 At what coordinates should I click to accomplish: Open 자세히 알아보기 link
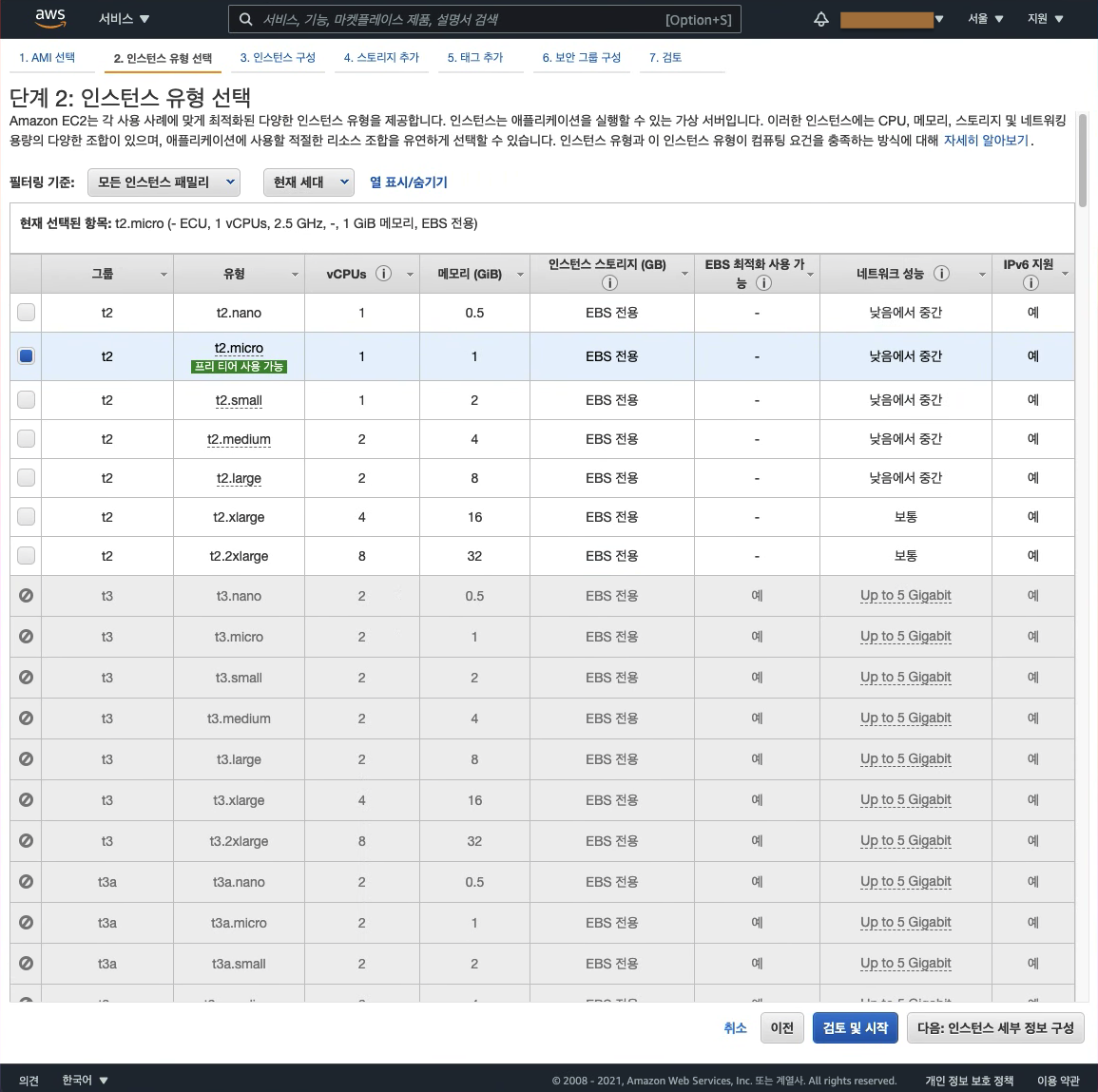click(x=986, y=140)
